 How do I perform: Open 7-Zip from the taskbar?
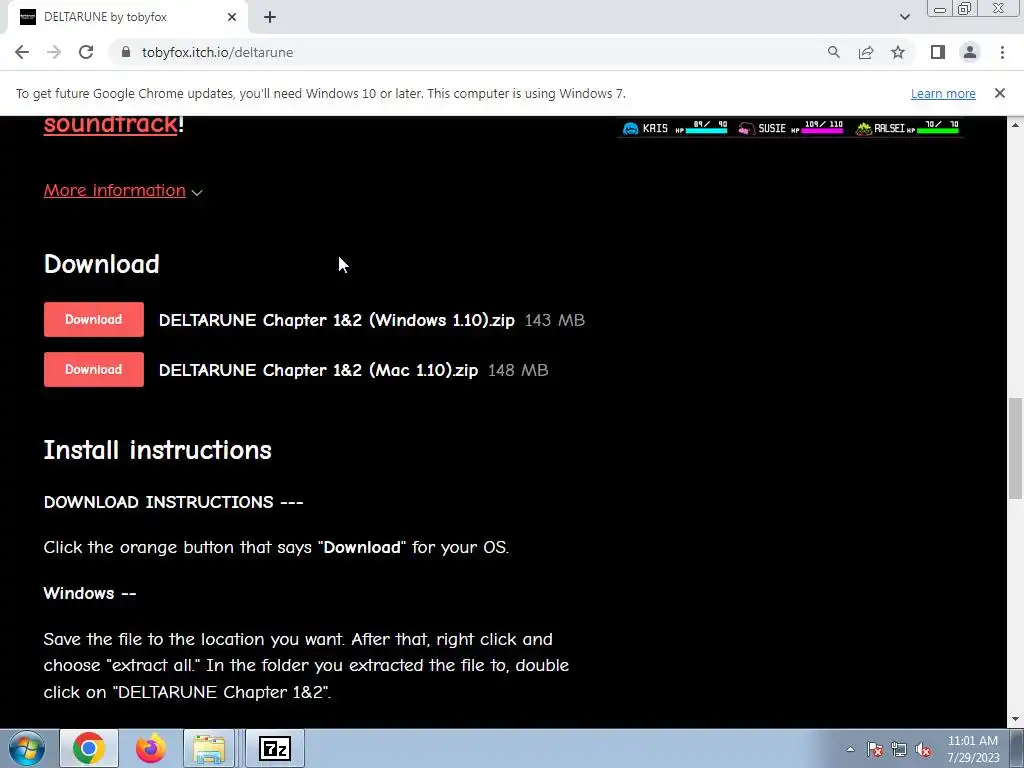point(274,748)
